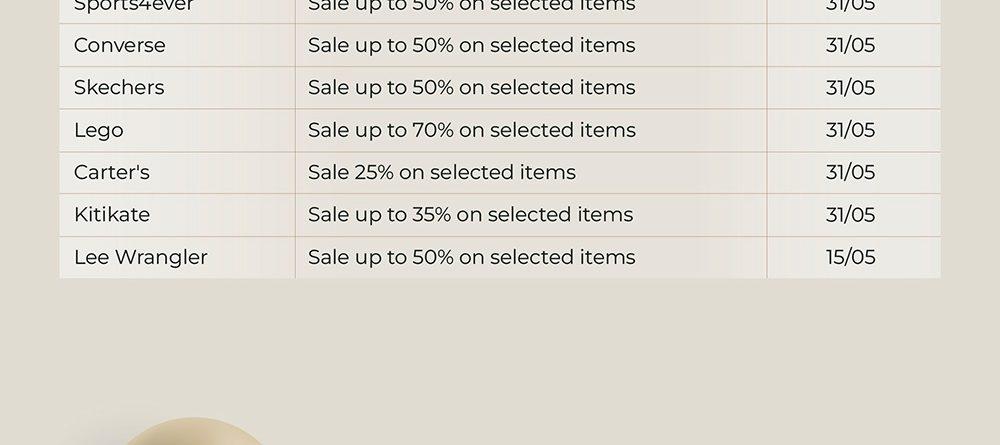Select the Lee Wrangler brand name
The width and height of the screenshot is (1000, 445).
[140, 258]
